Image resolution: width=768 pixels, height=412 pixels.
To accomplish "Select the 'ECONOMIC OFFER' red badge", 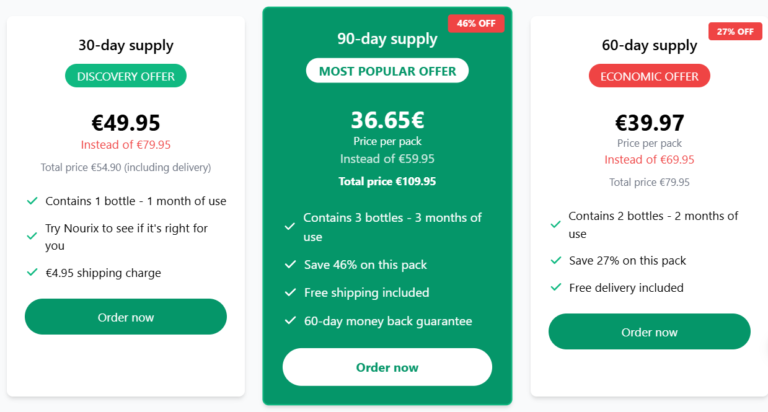I will pos(649,76).
